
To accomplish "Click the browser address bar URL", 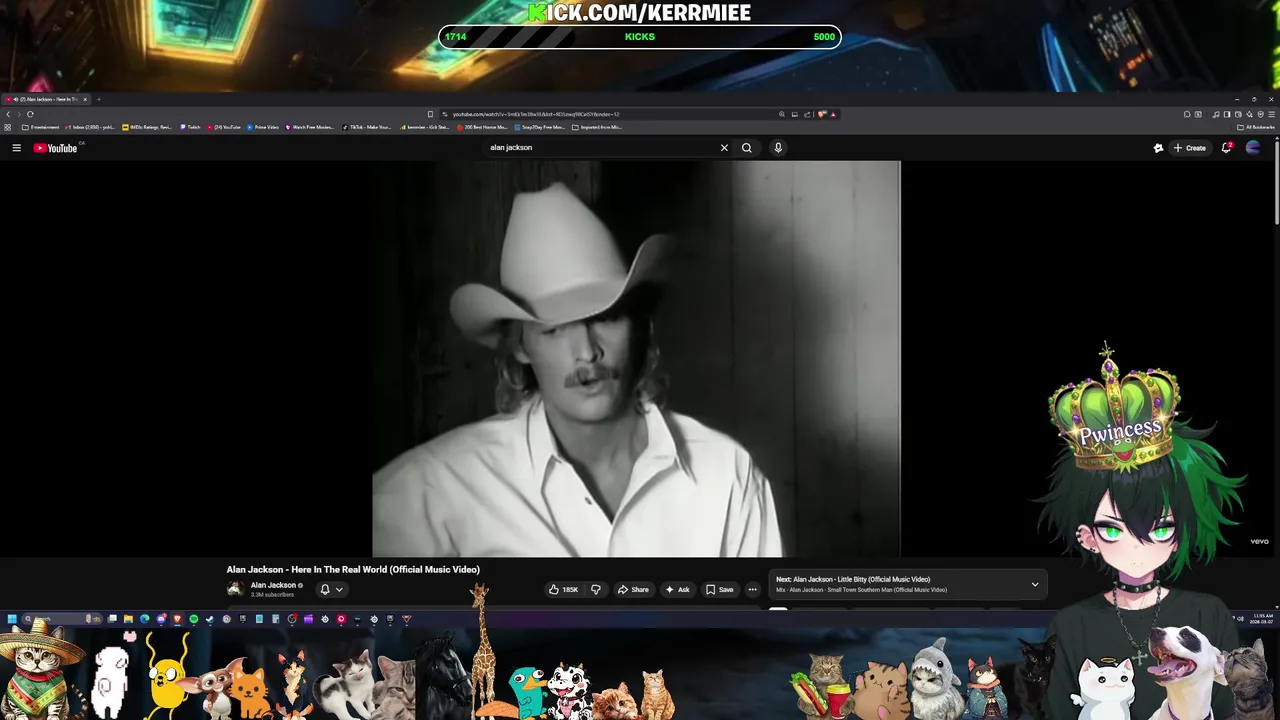I will tap(536, 114).
